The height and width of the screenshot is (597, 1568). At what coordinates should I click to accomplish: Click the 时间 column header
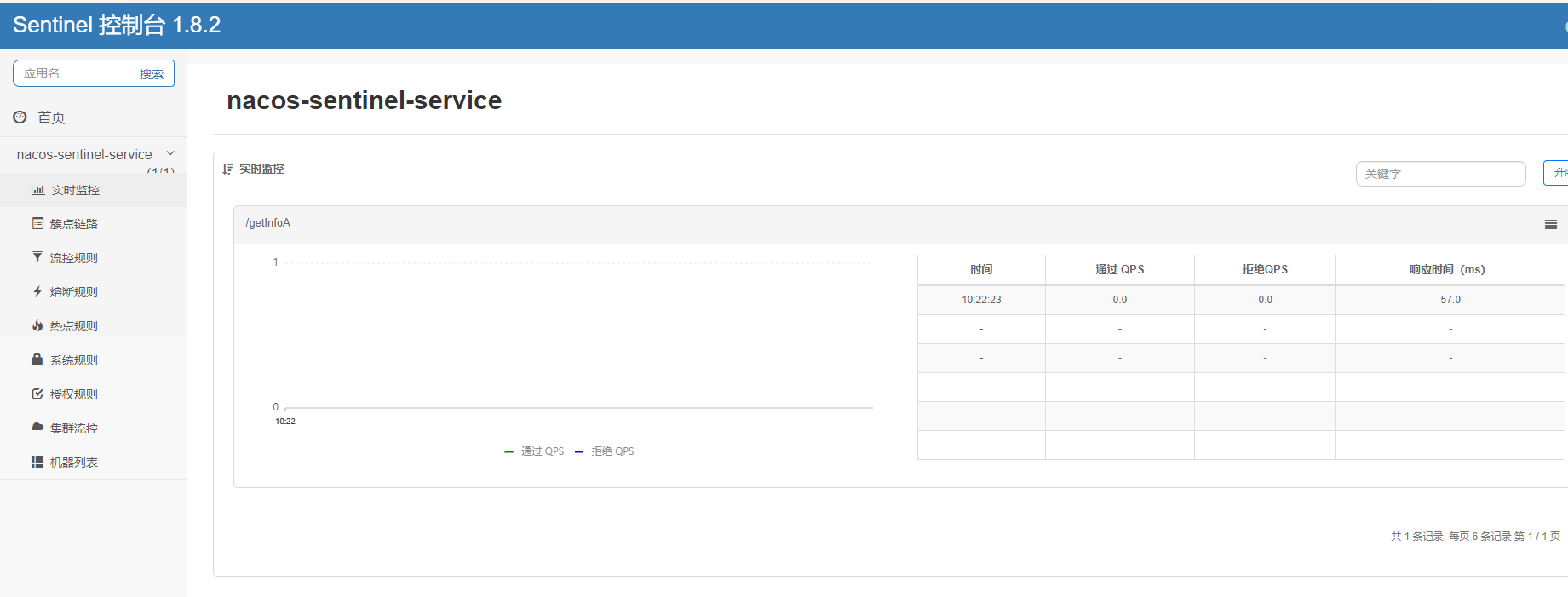[981, 269]
